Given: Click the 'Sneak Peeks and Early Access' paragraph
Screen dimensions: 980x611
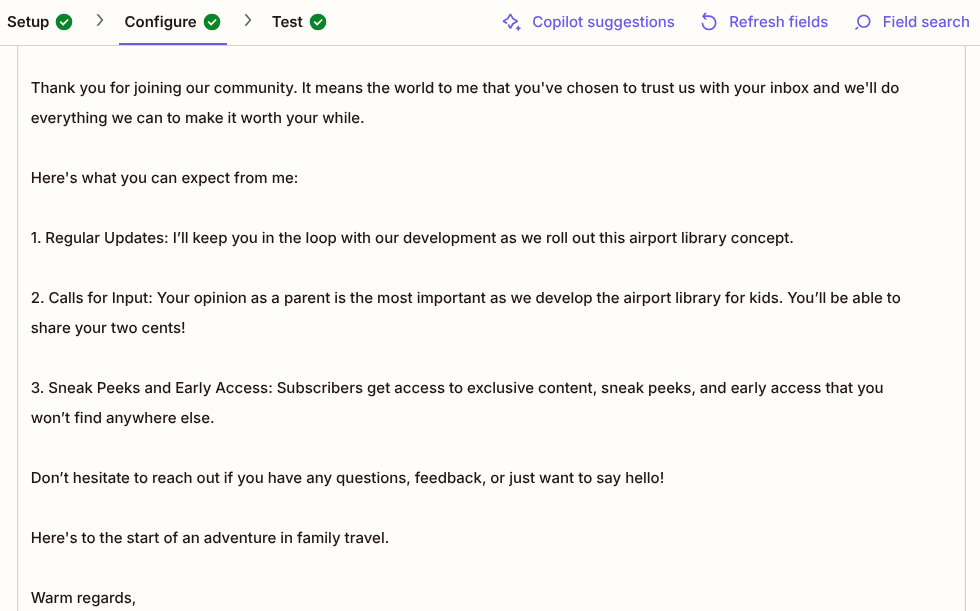Looking at the screenshot, I should pyautogui.click(x=457, y=402).
